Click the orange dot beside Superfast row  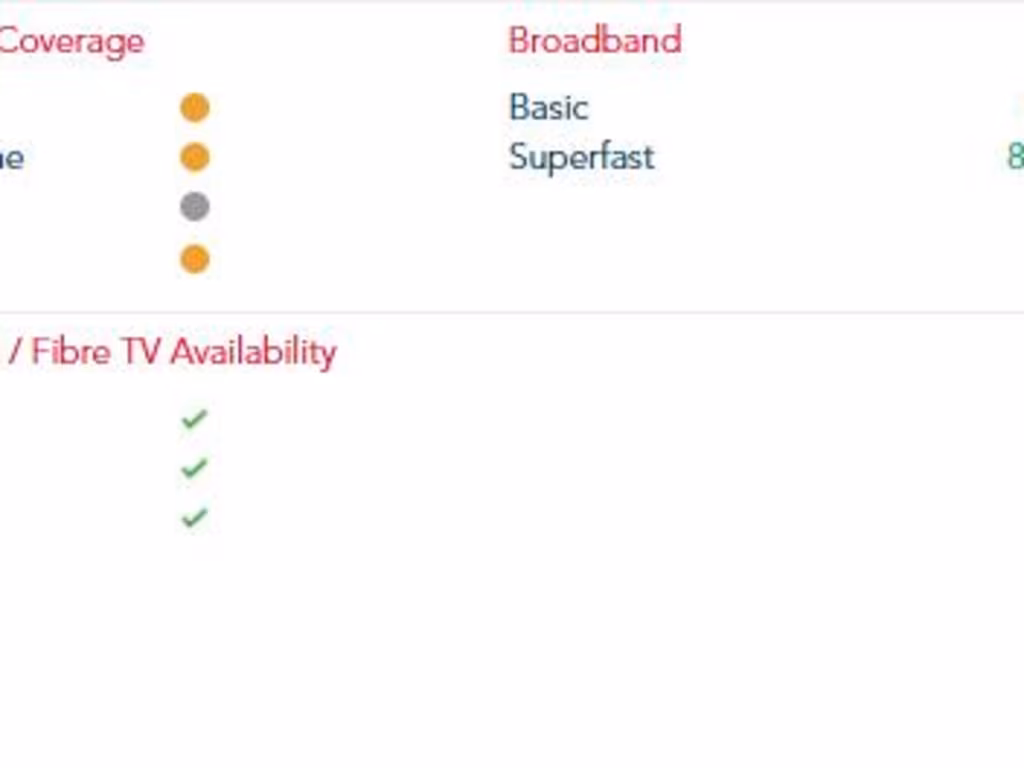tap(195, 158)
